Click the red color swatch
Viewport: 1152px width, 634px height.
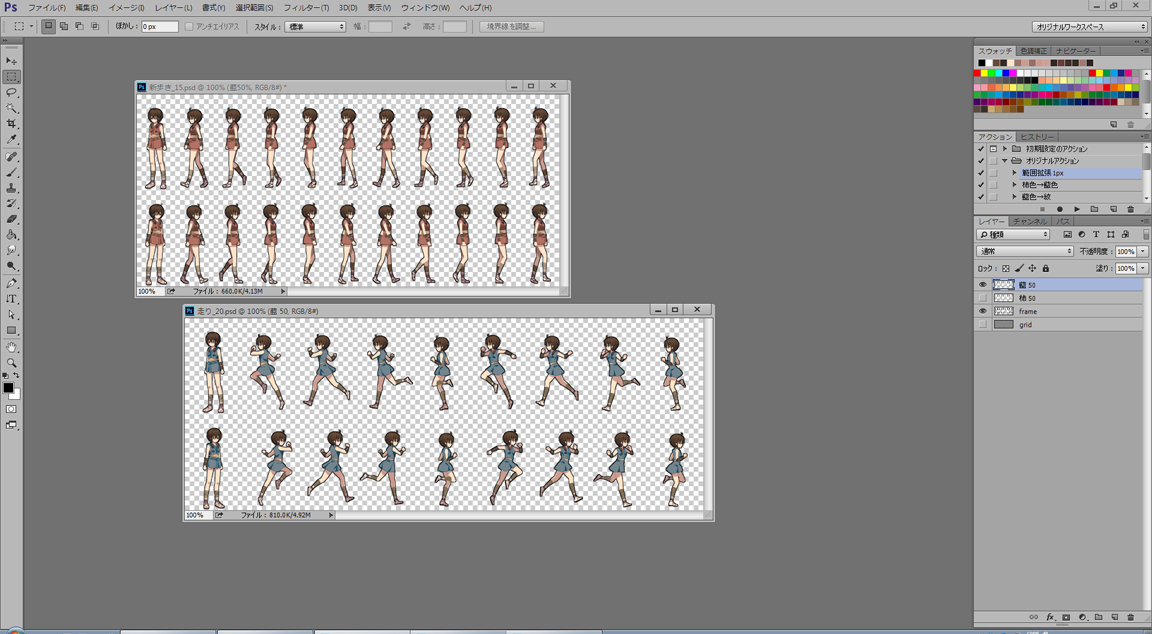pos(978,73)
